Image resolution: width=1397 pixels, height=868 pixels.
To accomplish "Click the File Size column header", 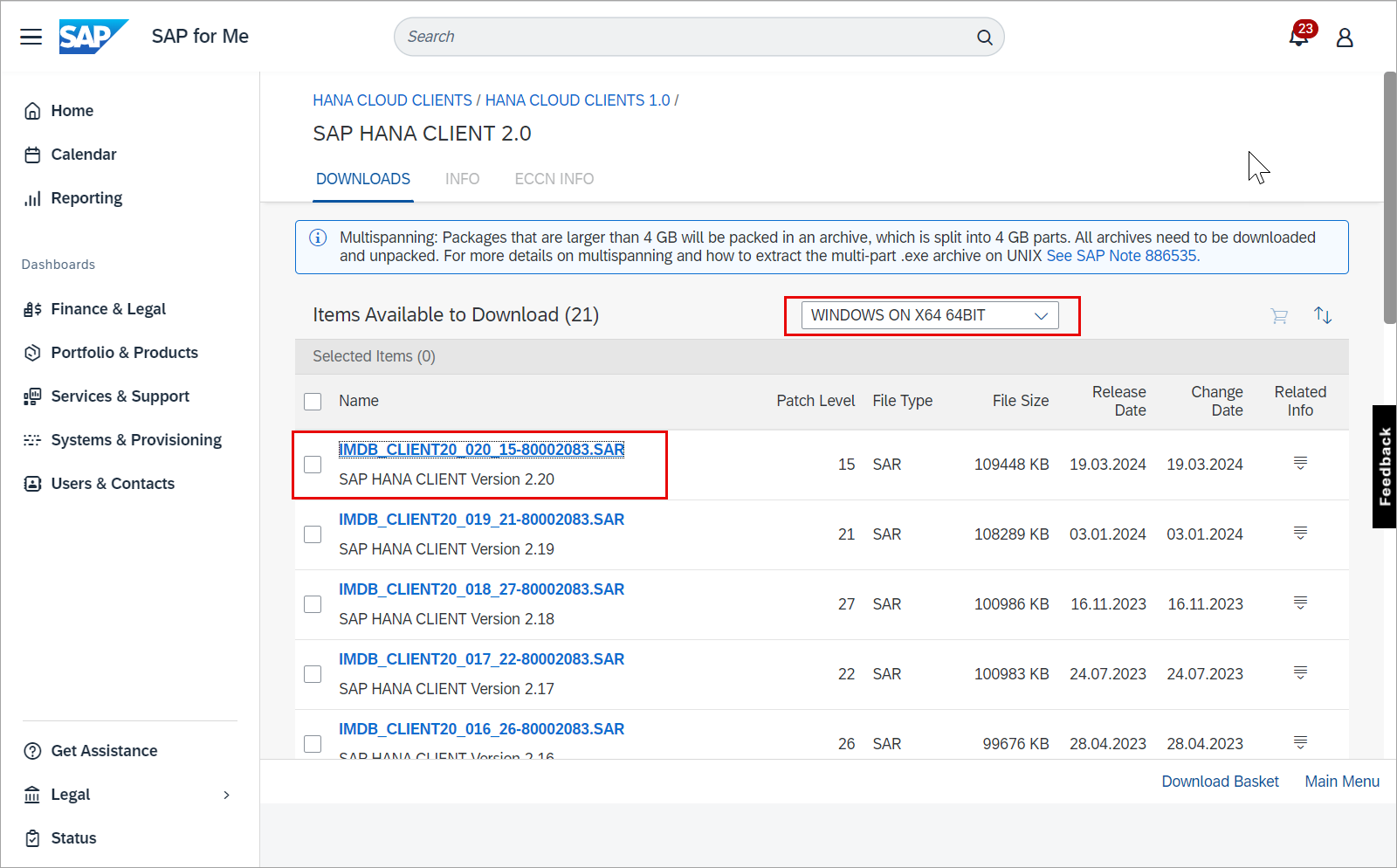I will coord(1021,401).
